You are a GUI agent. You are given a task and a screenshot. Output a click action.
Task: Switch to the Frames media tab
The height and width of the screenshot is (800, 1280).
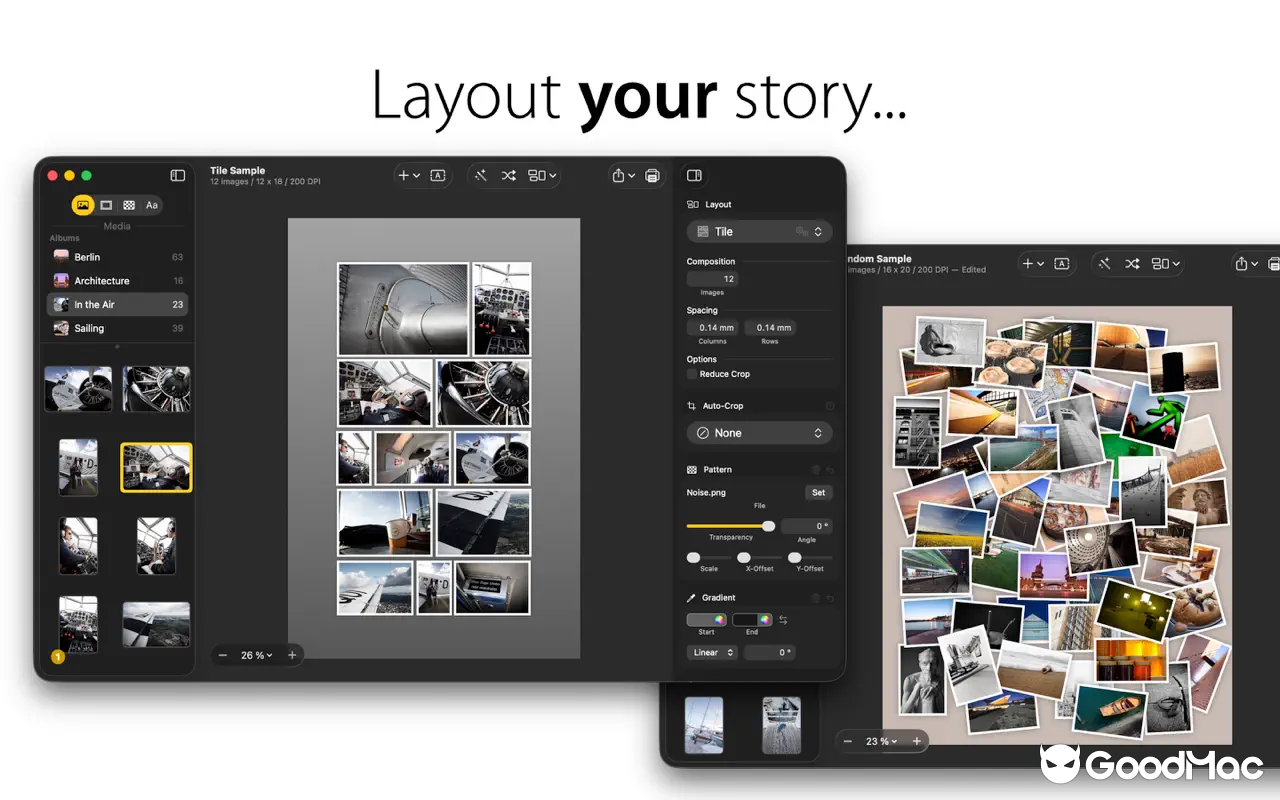point(106,205)
